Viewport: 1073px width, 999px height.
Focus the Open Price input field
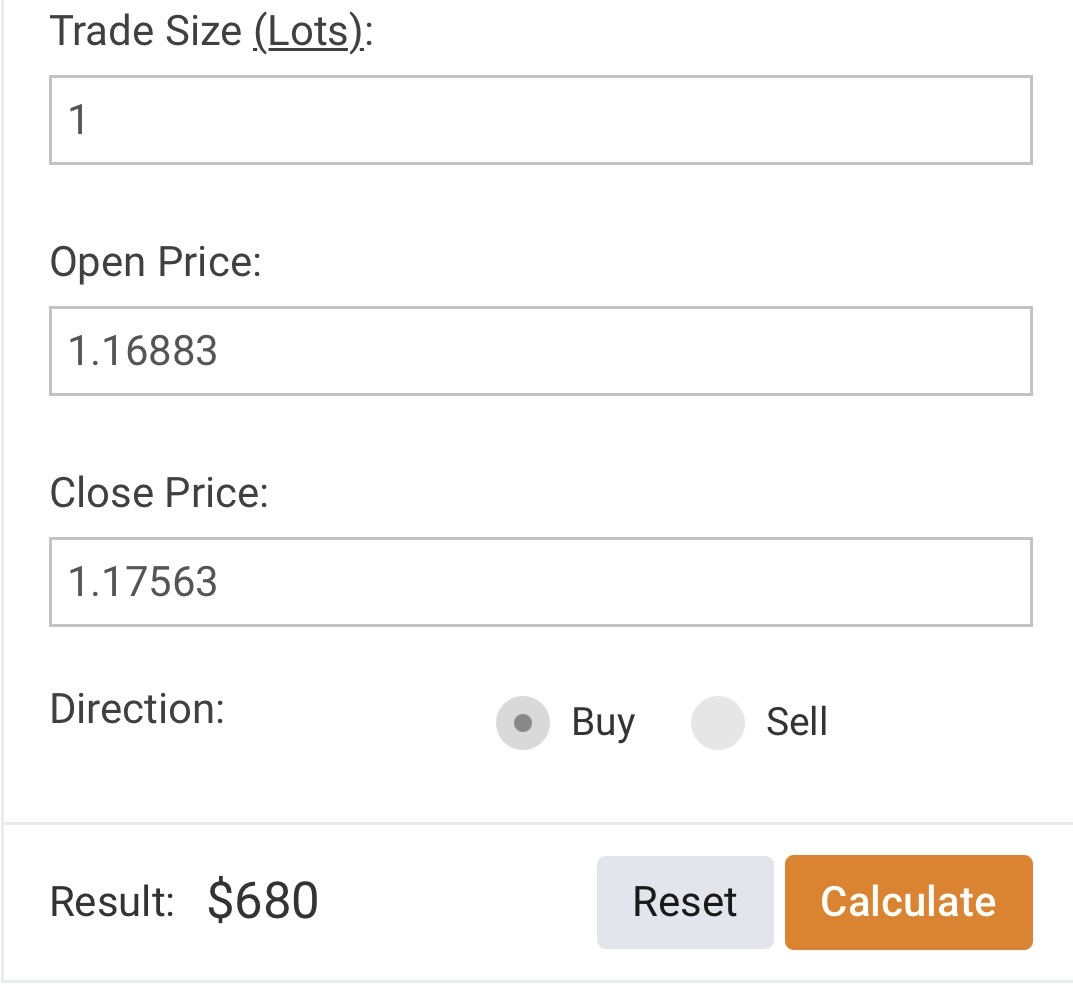pyautogui.click(x=540, y=351)
